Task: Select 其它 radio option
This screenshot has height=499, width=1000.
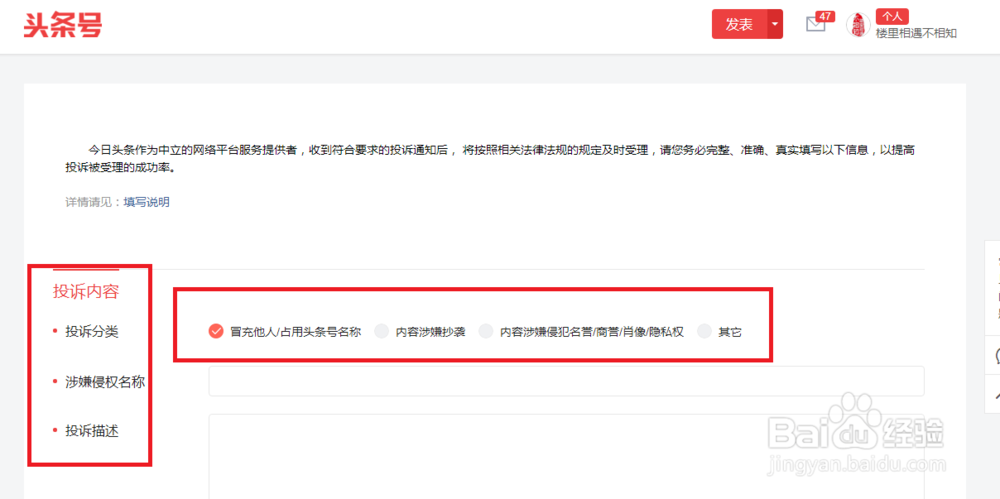Action: point(704,331)
